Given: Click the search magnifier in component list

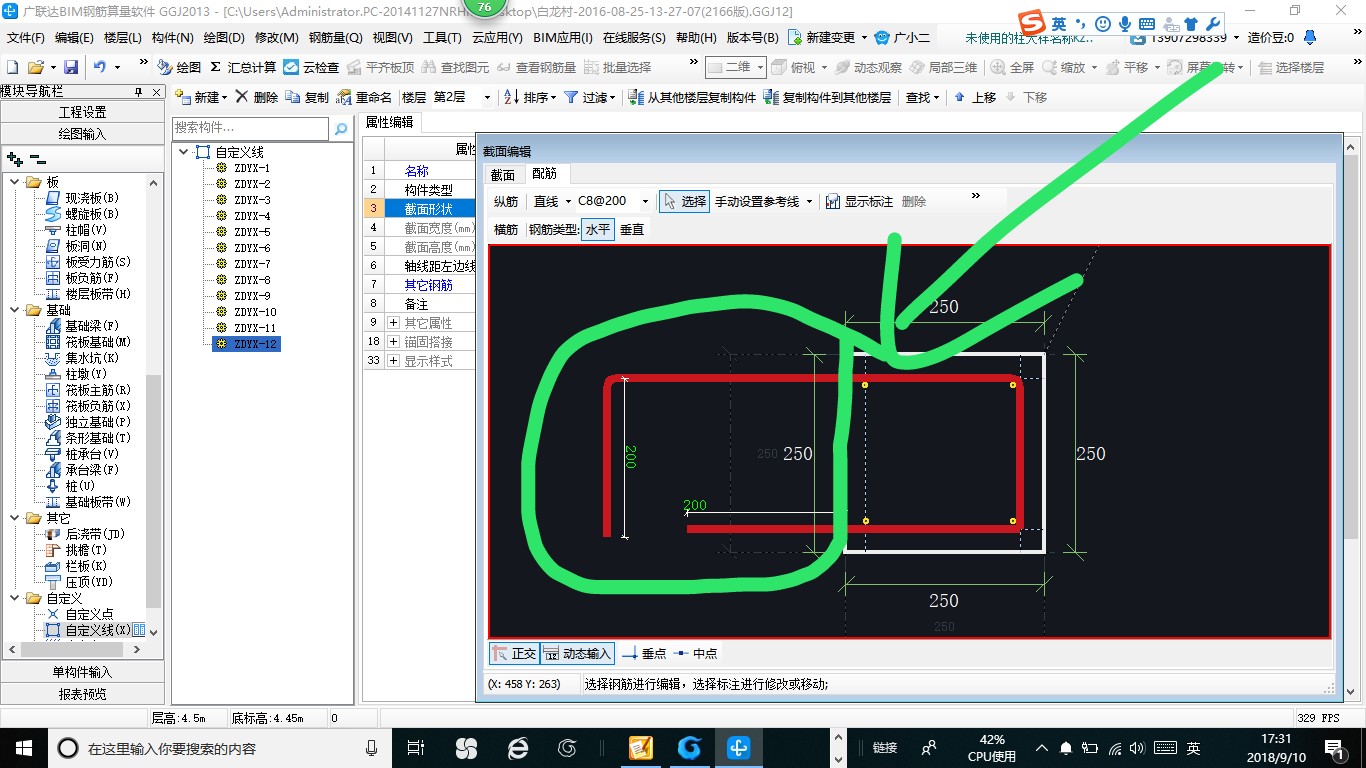Looking at the screenshot, I should (341, 128).
